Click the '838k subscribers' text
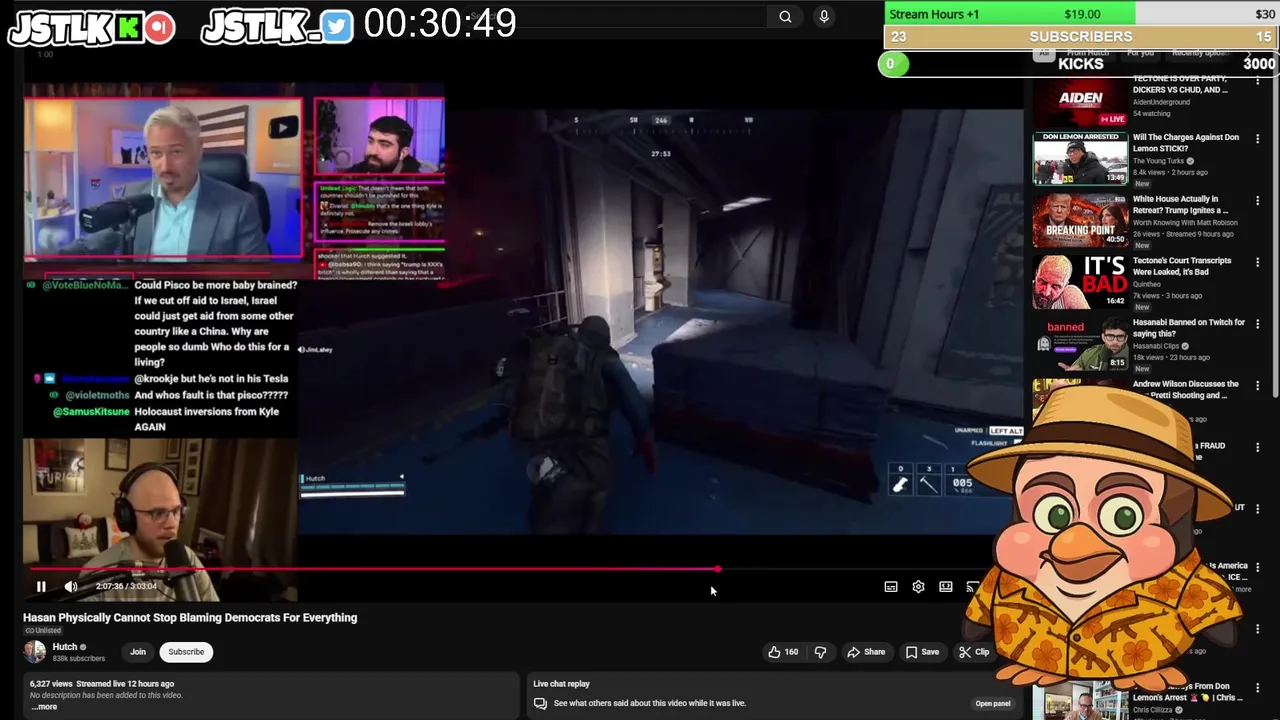Image resolution: width=1280 pixels, height=720 pixels. point(78,659)
